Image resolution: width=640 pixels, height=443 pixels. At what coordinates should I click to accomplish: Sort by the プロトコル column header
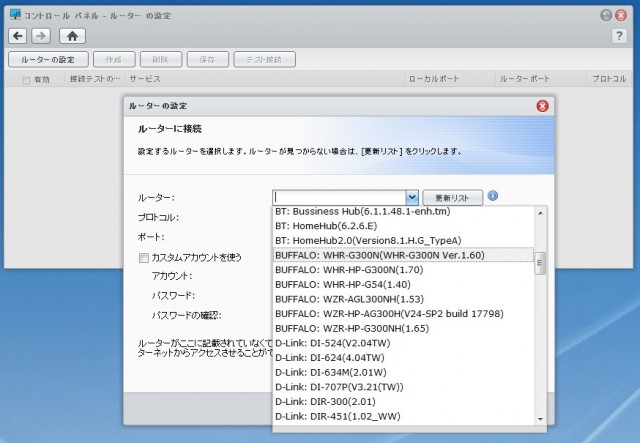tap(609, 79)
